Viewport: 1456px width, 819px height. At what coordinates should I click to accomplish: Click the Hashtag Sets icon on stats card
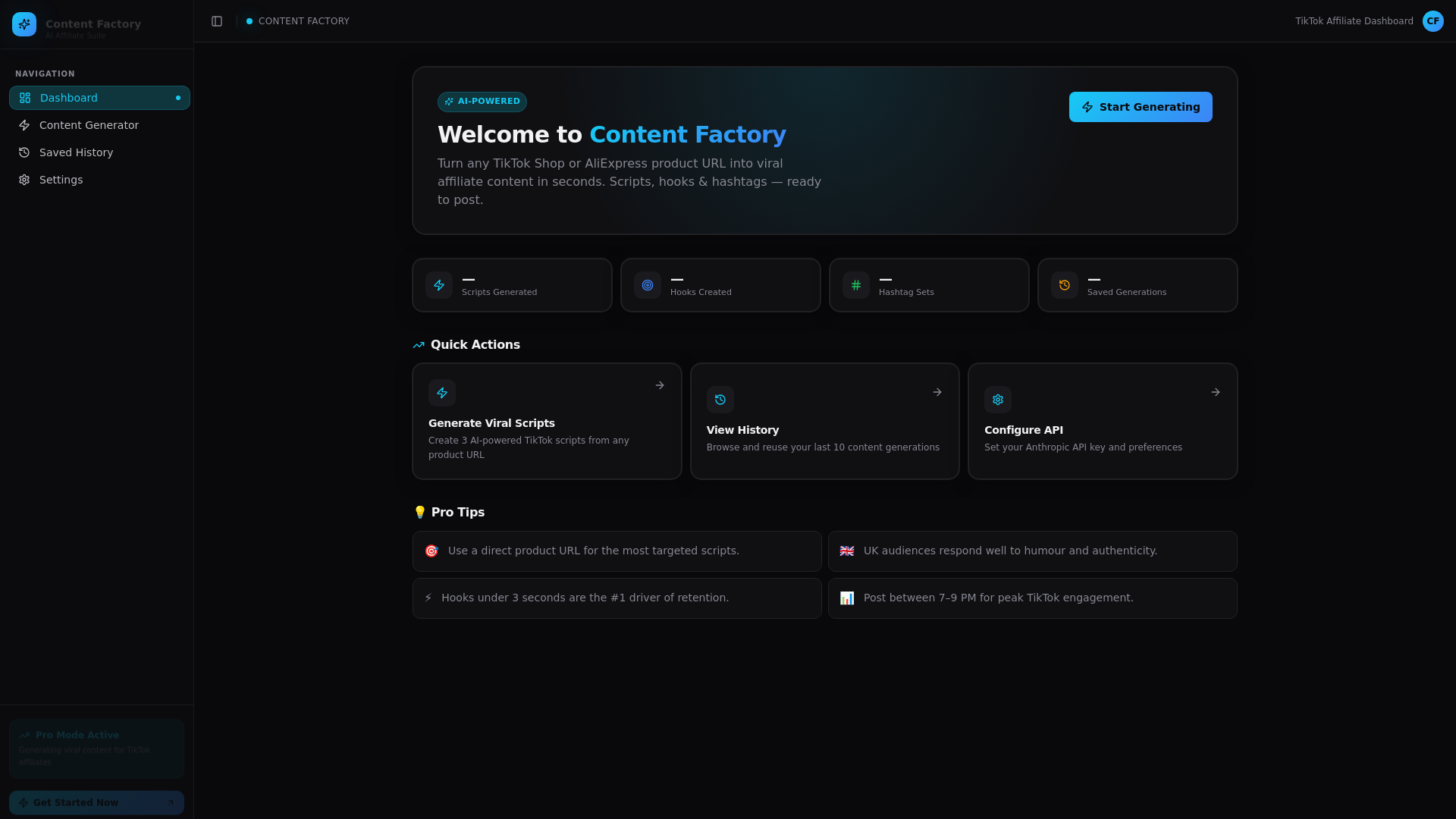point(855,285)
